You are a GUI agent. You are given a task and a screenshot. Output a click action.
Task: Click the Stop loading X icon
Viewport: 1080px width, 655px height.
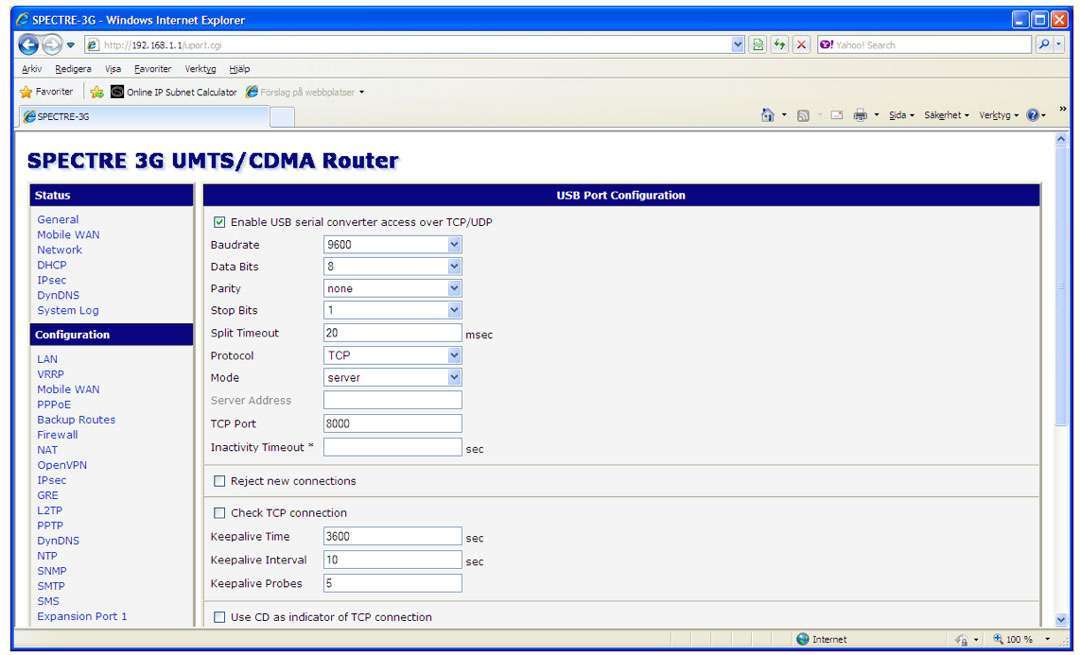click(x=801, y=45)
